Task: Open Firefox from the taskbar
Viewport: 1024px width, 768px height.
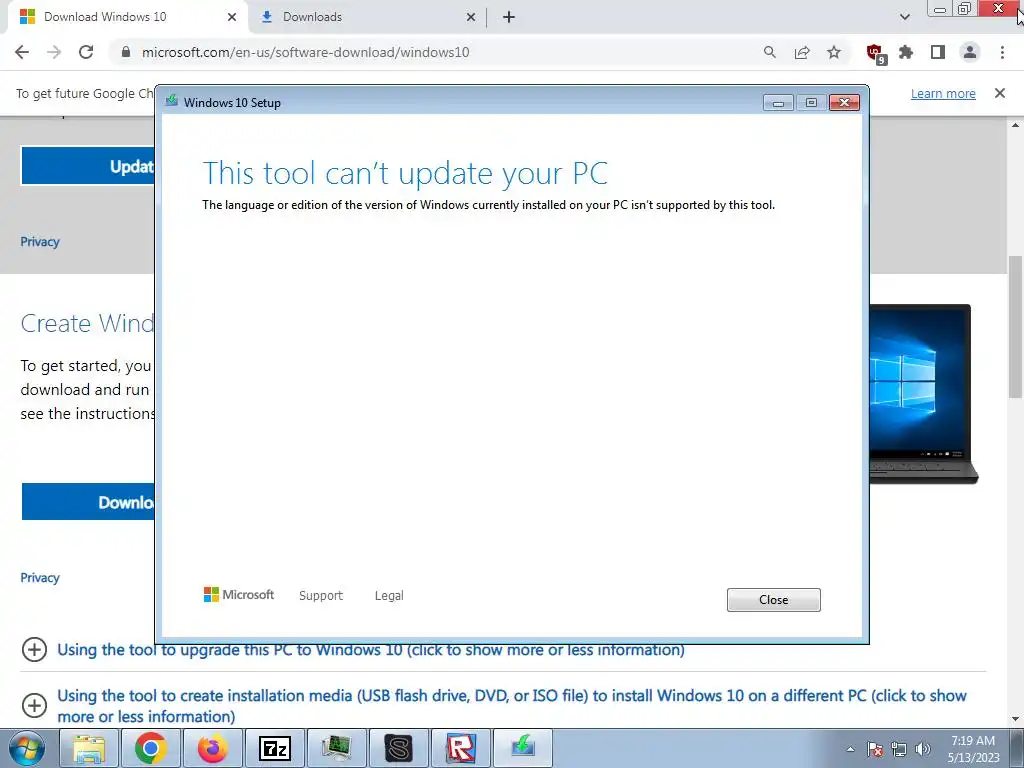Action: (x=212, y=748)
